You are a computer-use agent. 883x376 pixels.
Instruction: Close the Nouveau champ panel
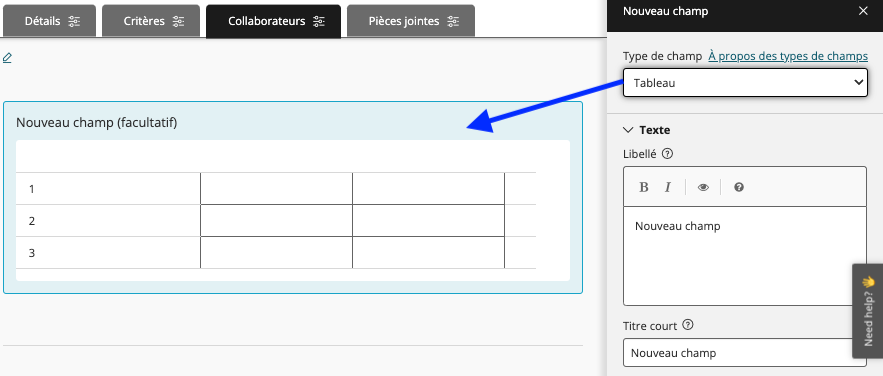(x=863, y=11)
